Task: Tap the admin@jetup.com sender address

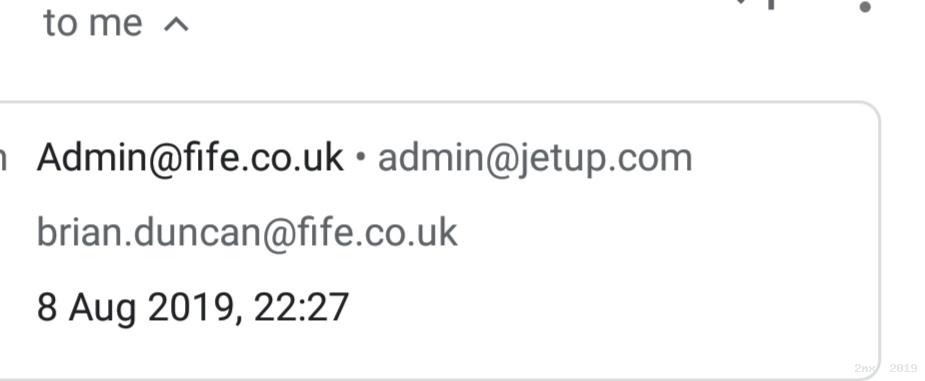Action: [534, 159]
